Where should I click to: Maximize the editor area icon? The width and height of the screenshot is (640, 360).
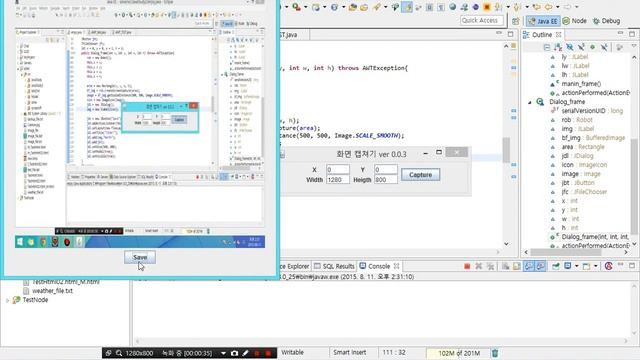510,34
